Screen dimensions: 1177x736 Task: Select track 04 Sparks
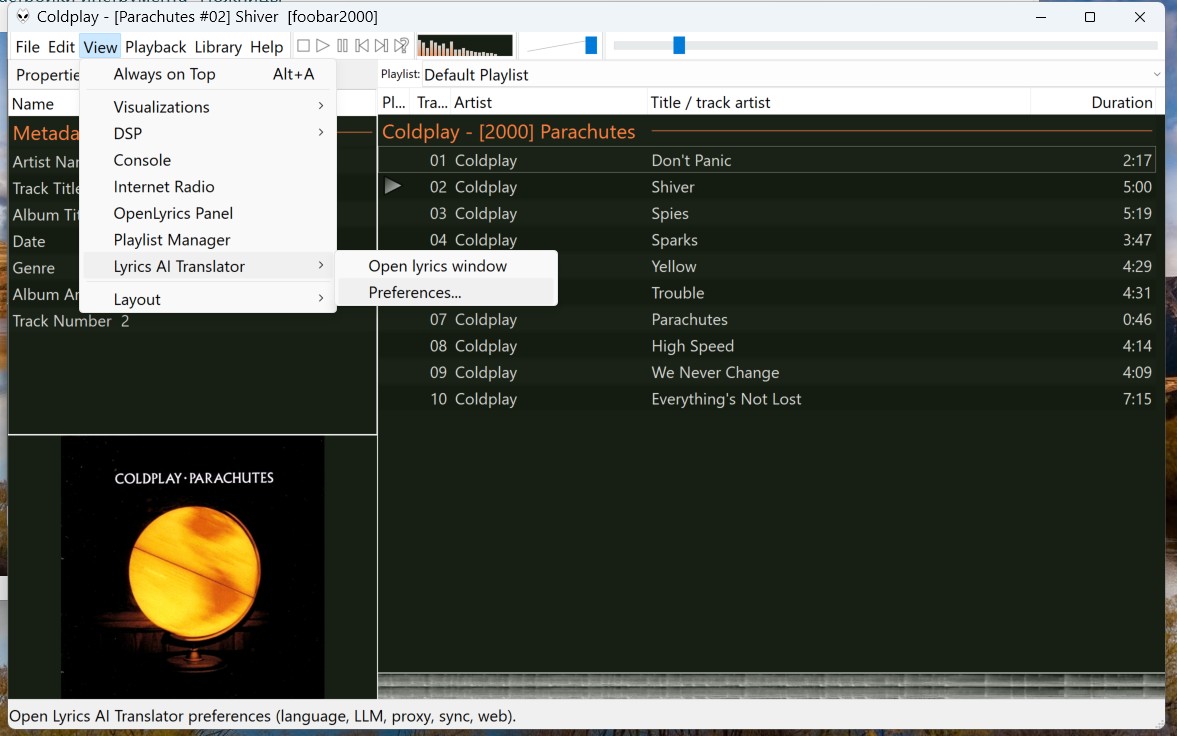click(x=766, y=240)
